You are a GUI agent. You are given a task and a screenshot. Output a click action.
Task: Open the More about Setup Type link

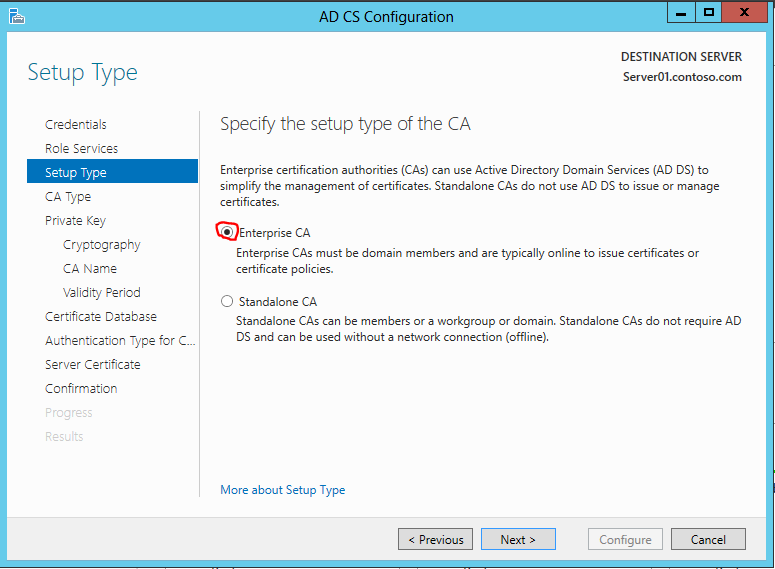coord(282,490)
